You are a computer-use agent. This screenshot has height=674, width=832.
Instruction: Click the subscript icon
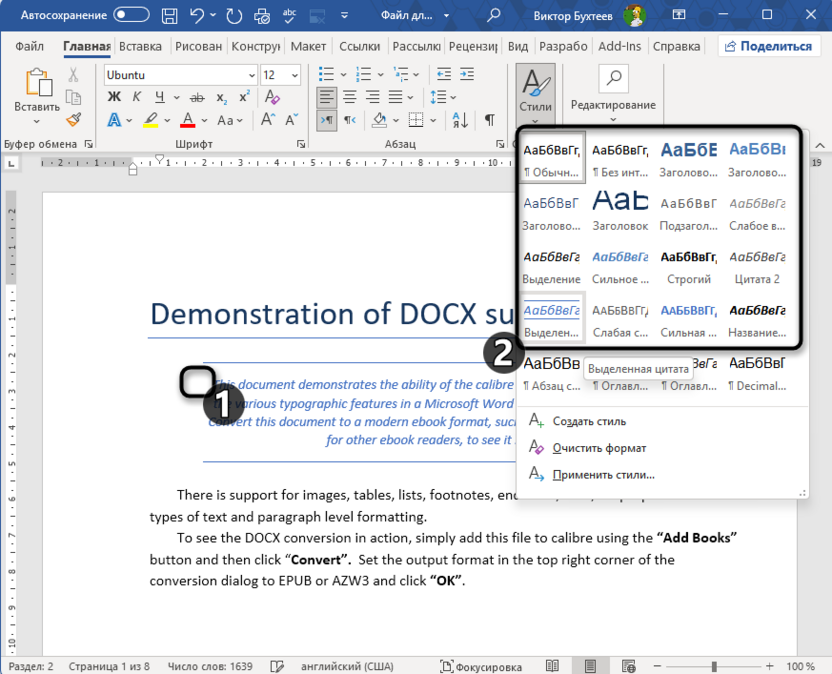(x=221, y=97)
